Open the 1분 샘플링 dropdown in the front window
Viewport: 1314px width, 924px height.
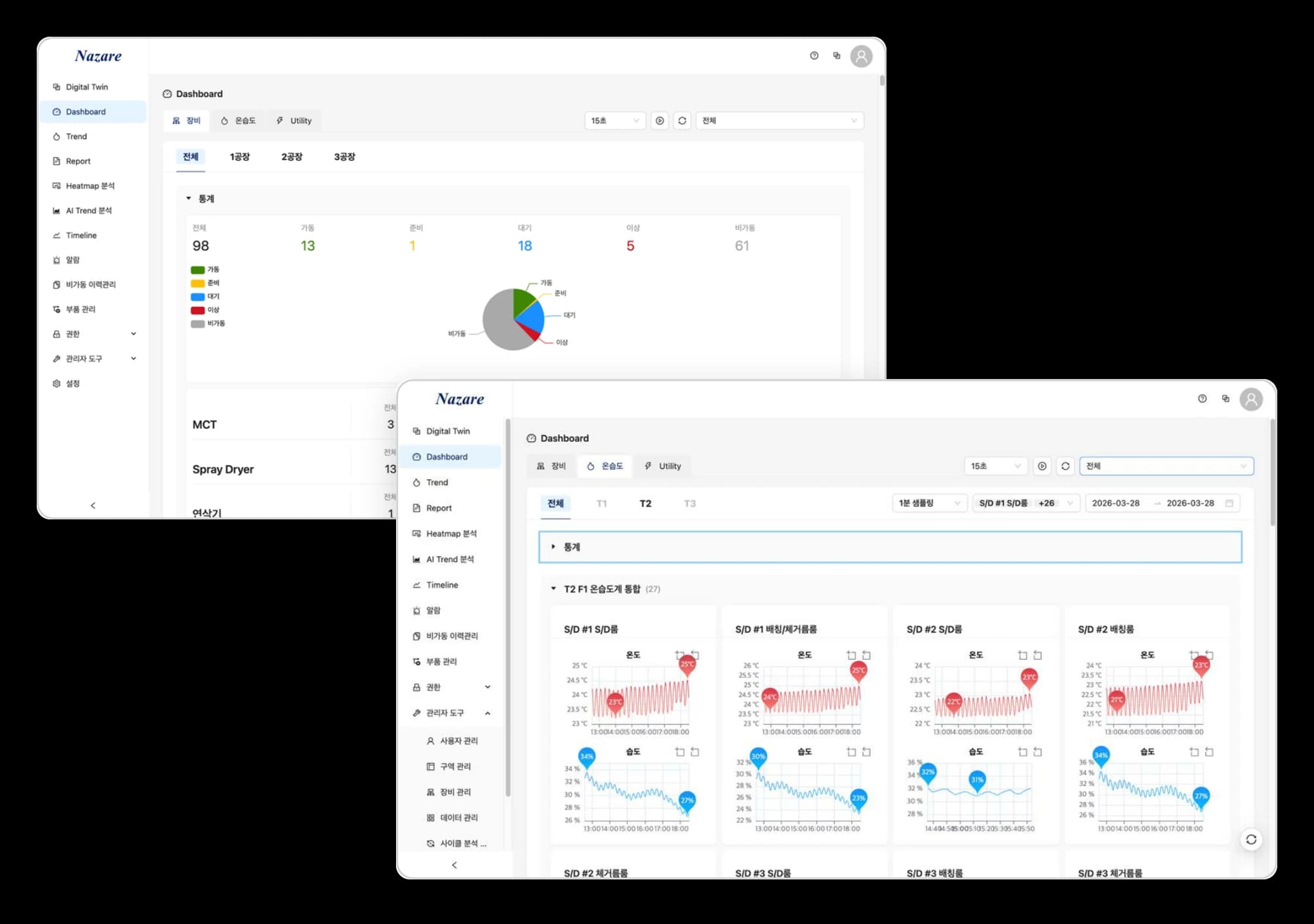click(x=929, y=504)
